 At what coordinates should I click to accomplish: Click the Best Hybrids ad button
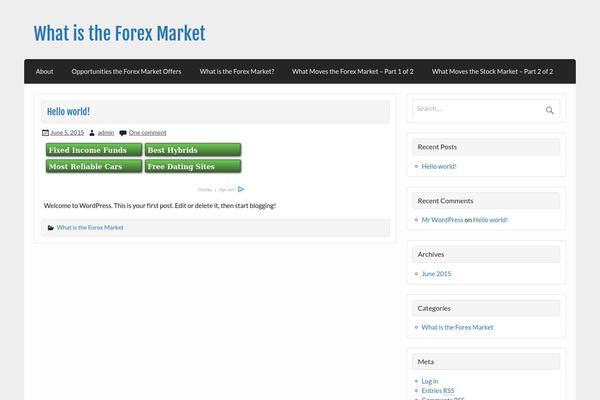(193, 150)
